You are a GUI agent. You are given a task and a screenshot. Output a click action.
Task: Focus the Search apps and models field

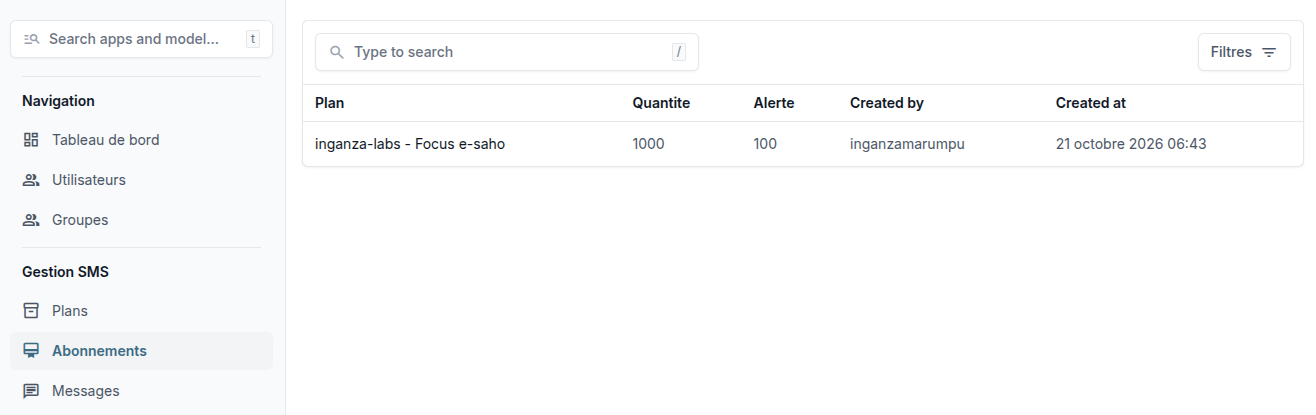pos(141,39)
